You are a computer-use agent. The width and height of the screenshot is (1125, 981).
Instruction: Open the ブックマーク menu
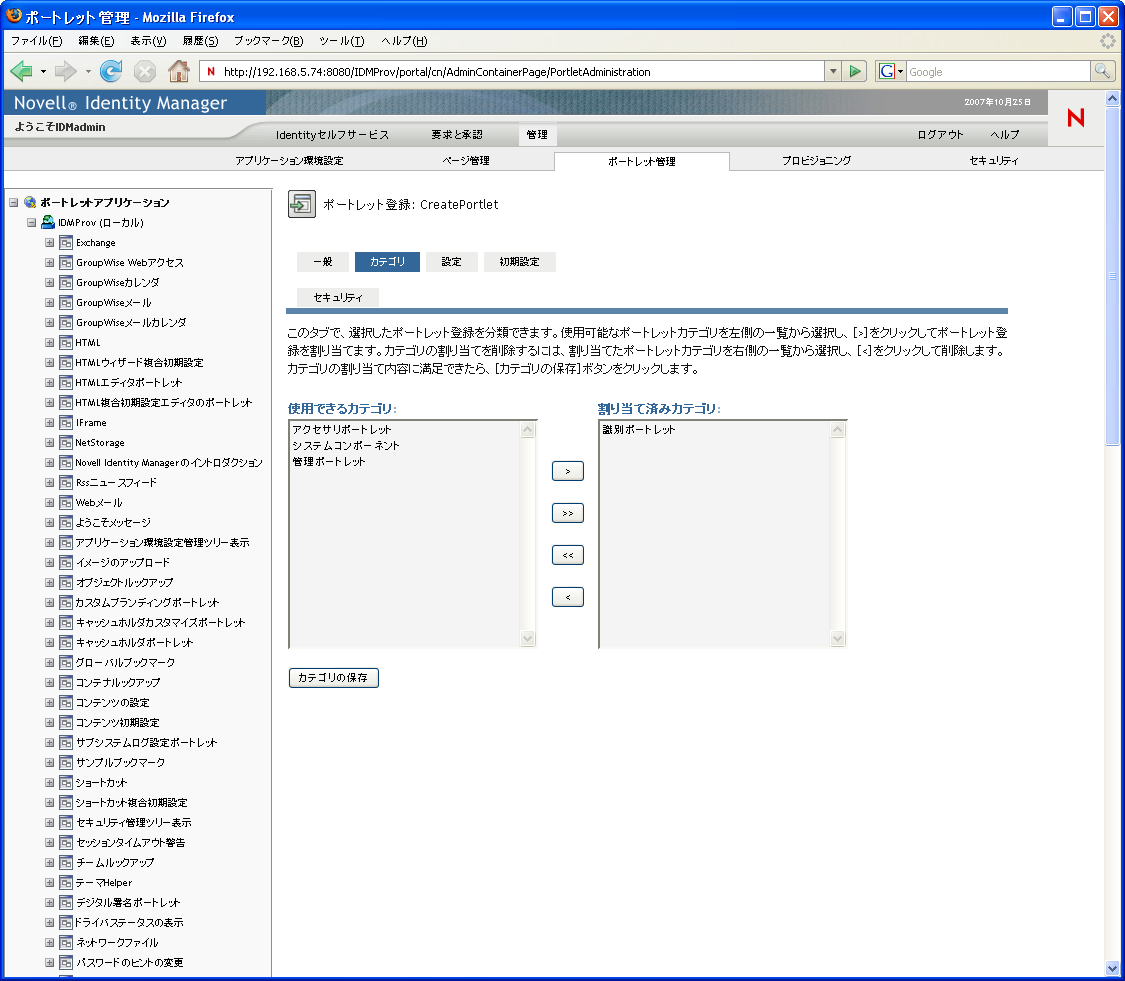[x=268, y=41]
